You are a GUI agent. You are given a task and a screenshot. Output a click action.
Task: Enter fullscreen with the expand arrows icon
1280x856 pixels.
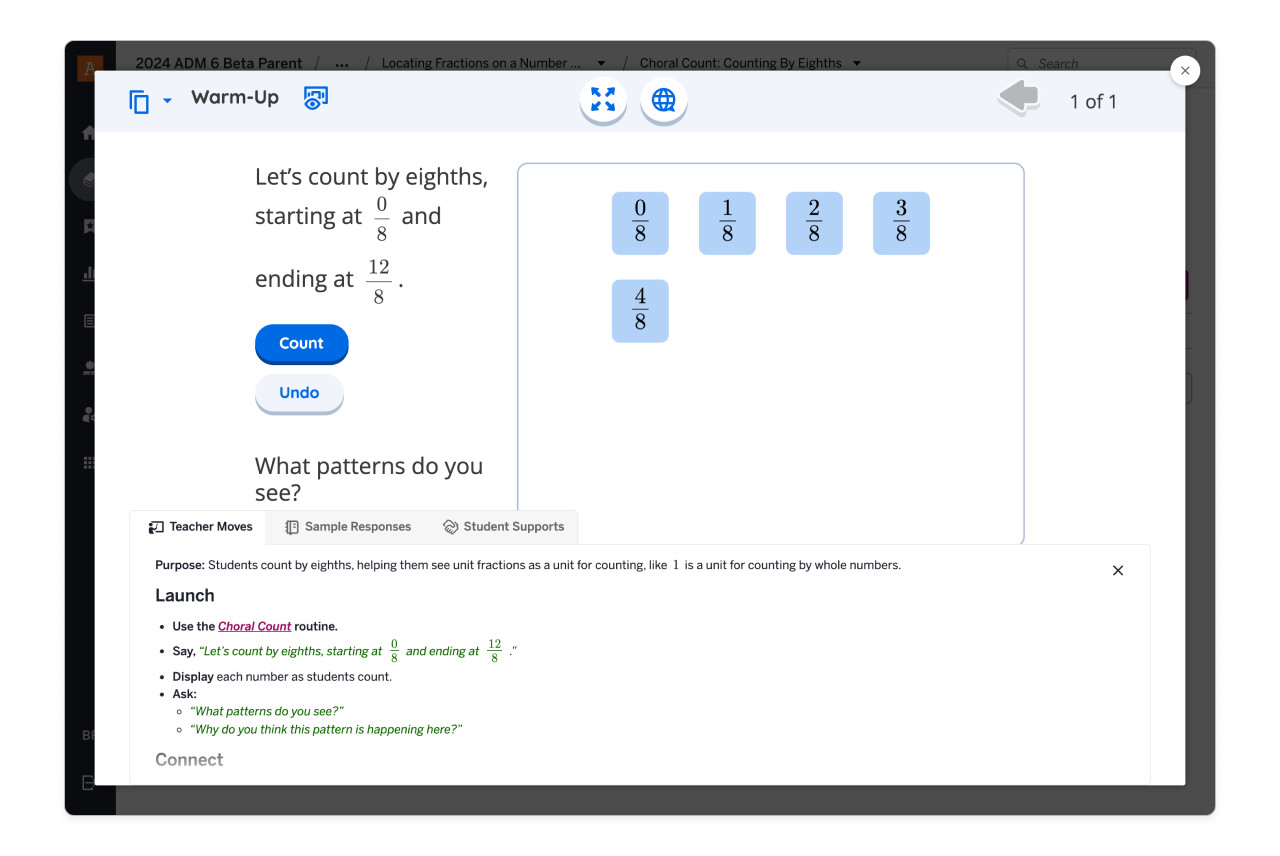click(603, 100)
